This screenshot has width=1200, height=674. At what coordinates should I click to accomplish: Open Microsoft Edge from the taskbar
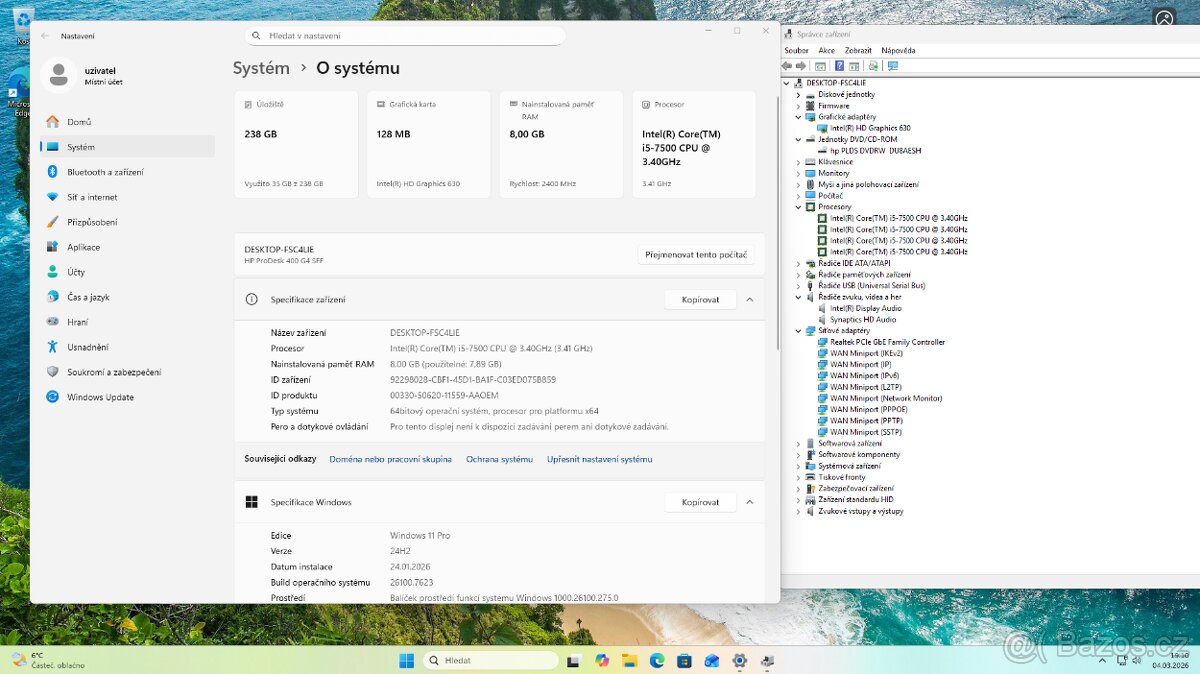click(x=657, y=660)
